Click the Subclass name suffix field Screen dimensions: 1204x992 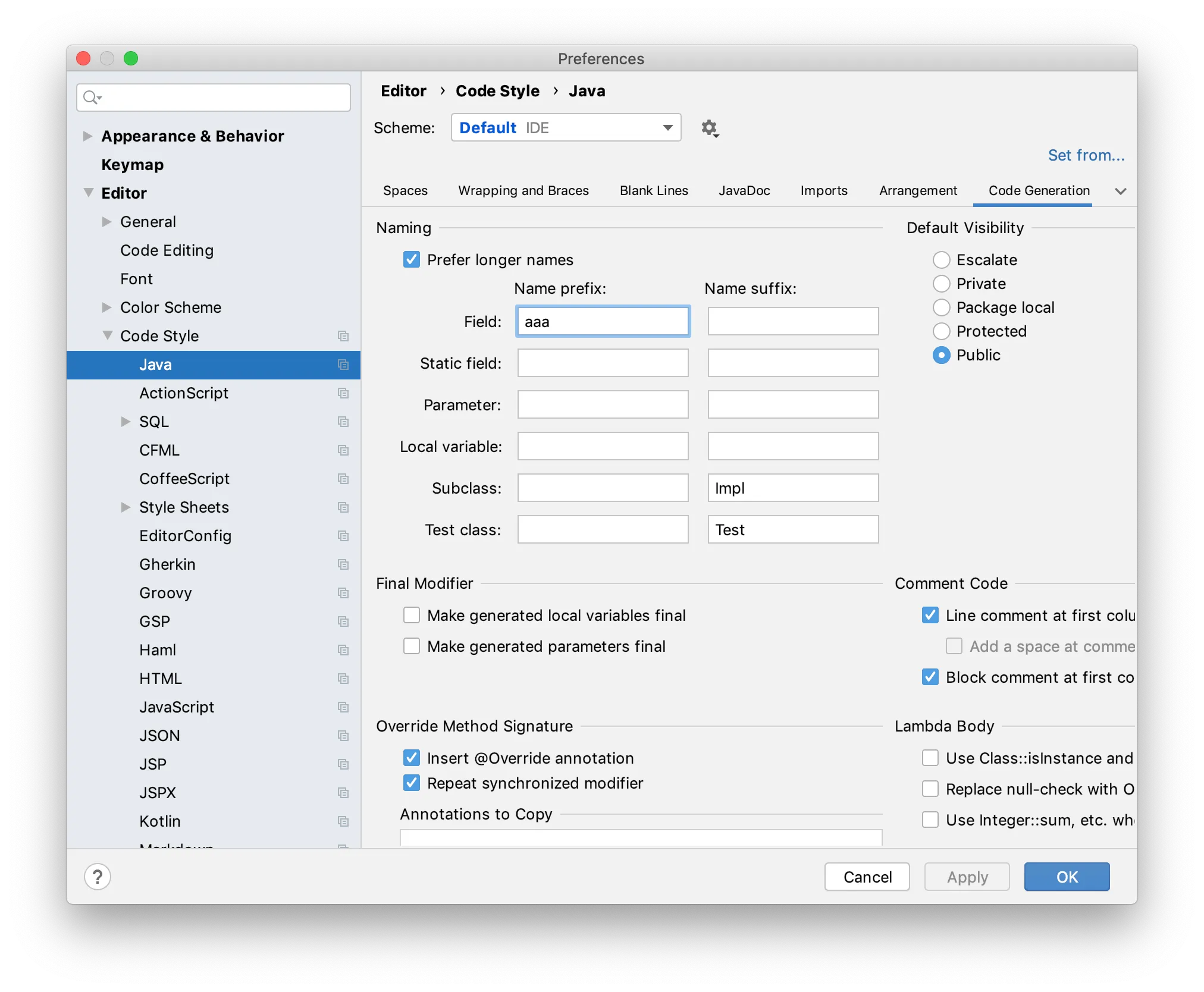[x=792, y=488]
